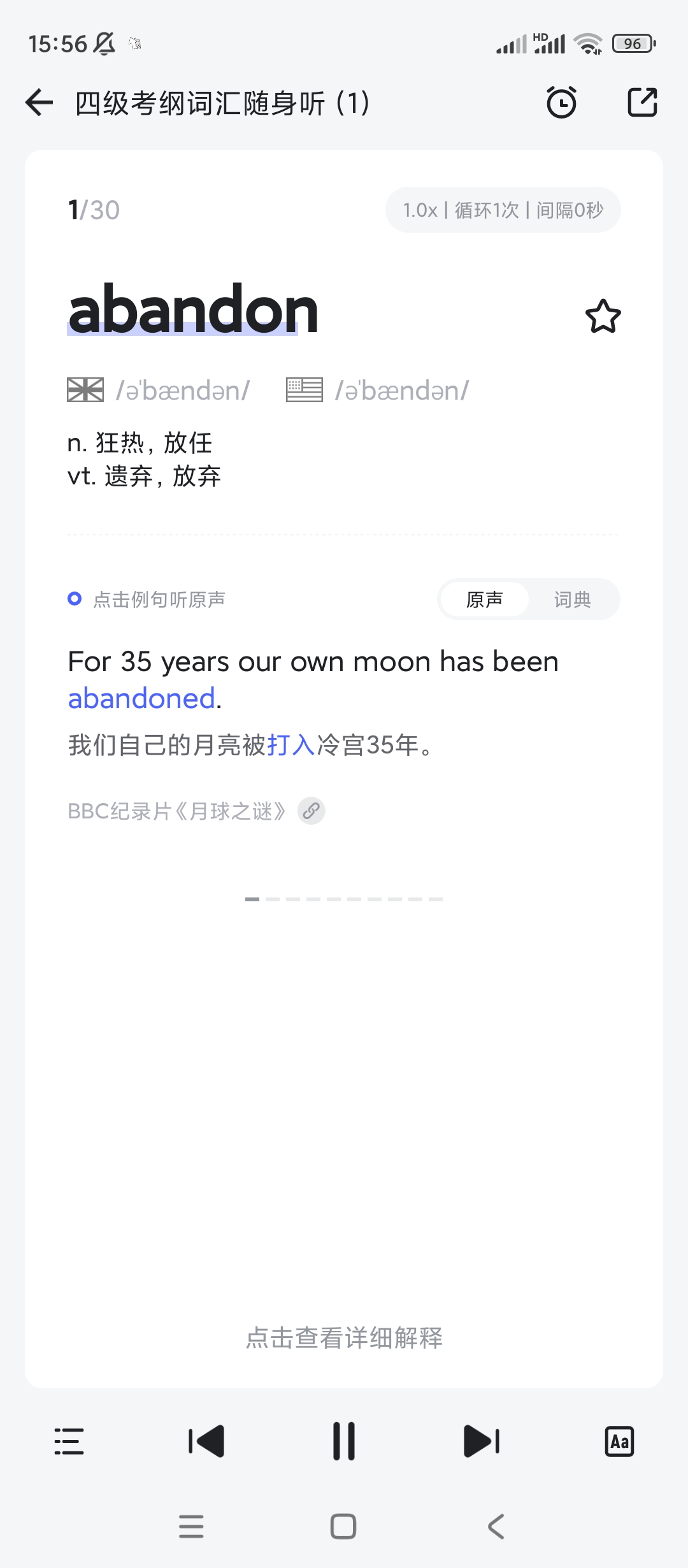Pause the word playback
The width and height of the screenshot is (688, 1568).
click(344, 1441)
